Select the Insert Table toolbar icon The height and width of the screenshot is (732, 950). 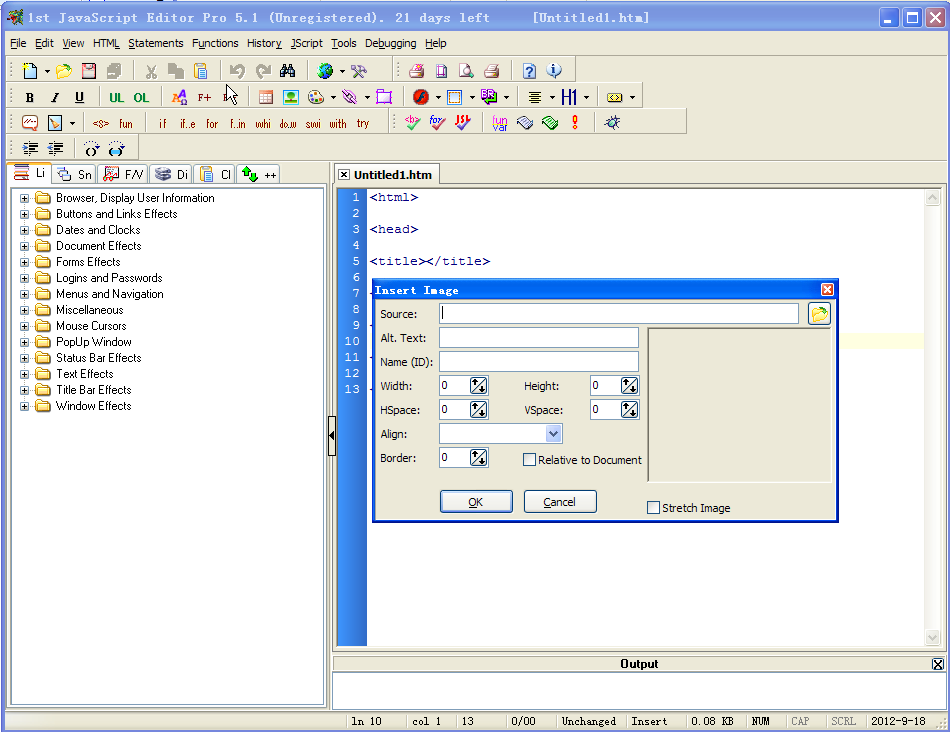click(265, 96)
